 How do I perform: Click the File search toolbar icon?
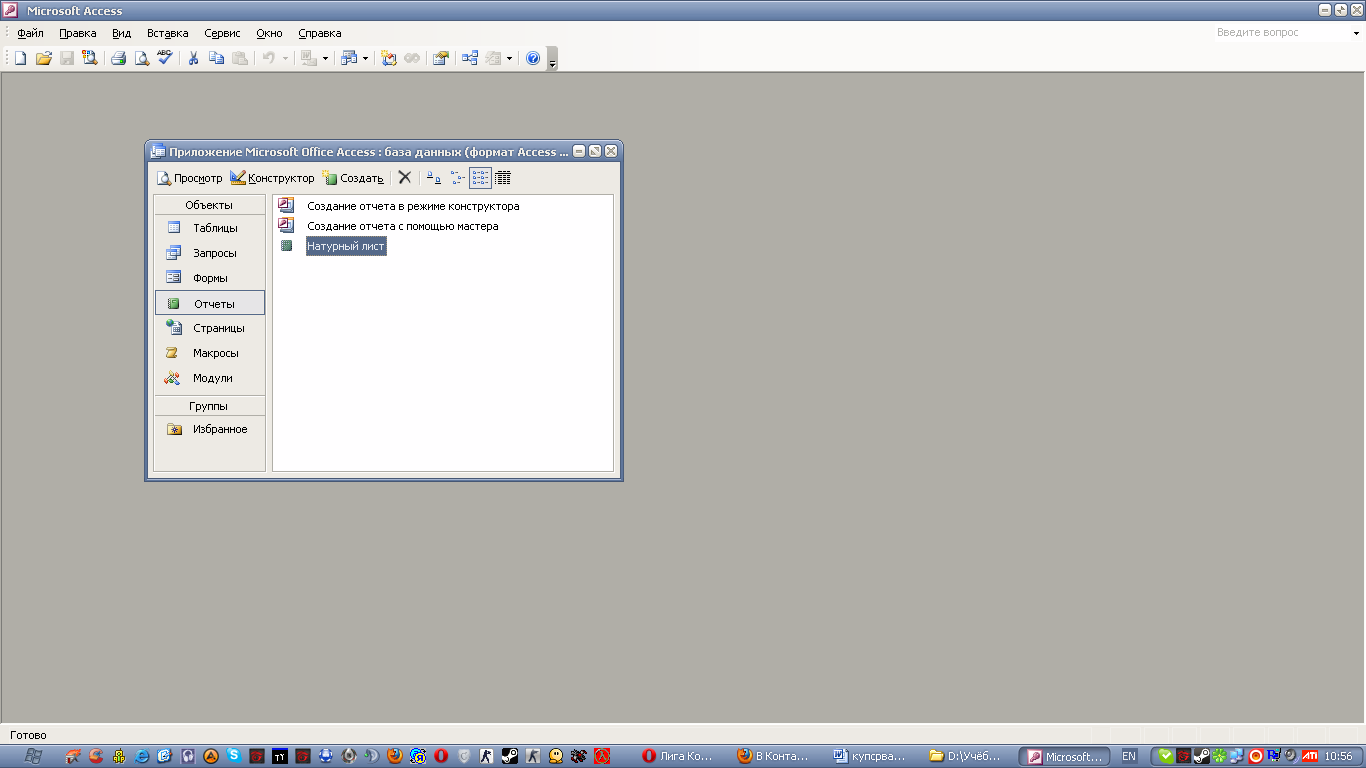click(90, 58)
